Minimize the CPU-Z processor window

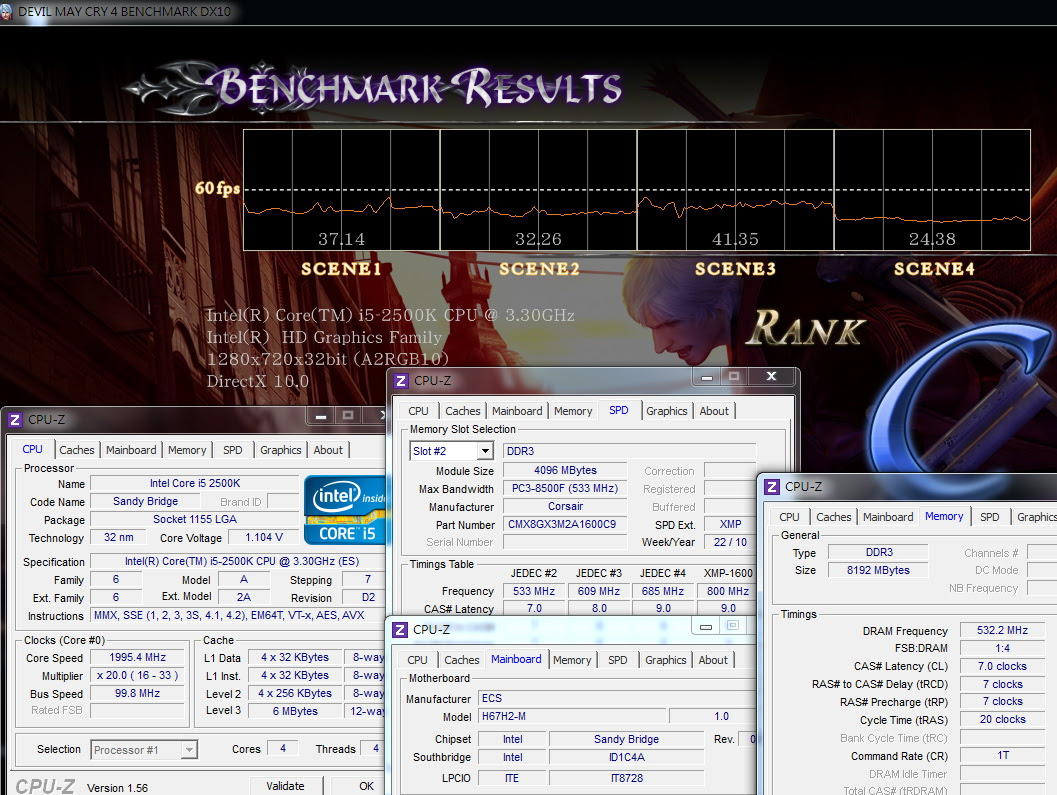(x=320, y=416)
